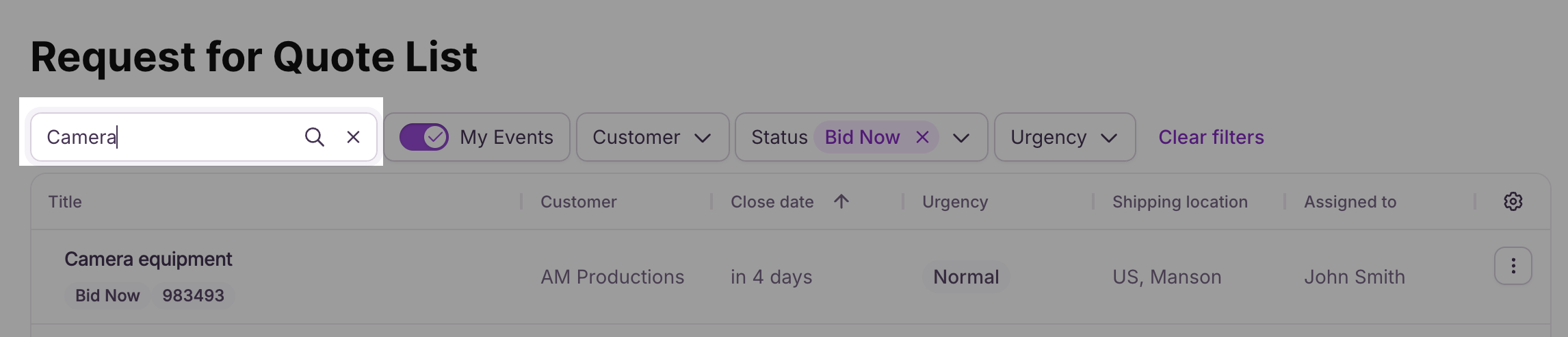This screenshot has width=1568, height=337.
Task: Sort by Shipping location column
Action: (1179, 201)
